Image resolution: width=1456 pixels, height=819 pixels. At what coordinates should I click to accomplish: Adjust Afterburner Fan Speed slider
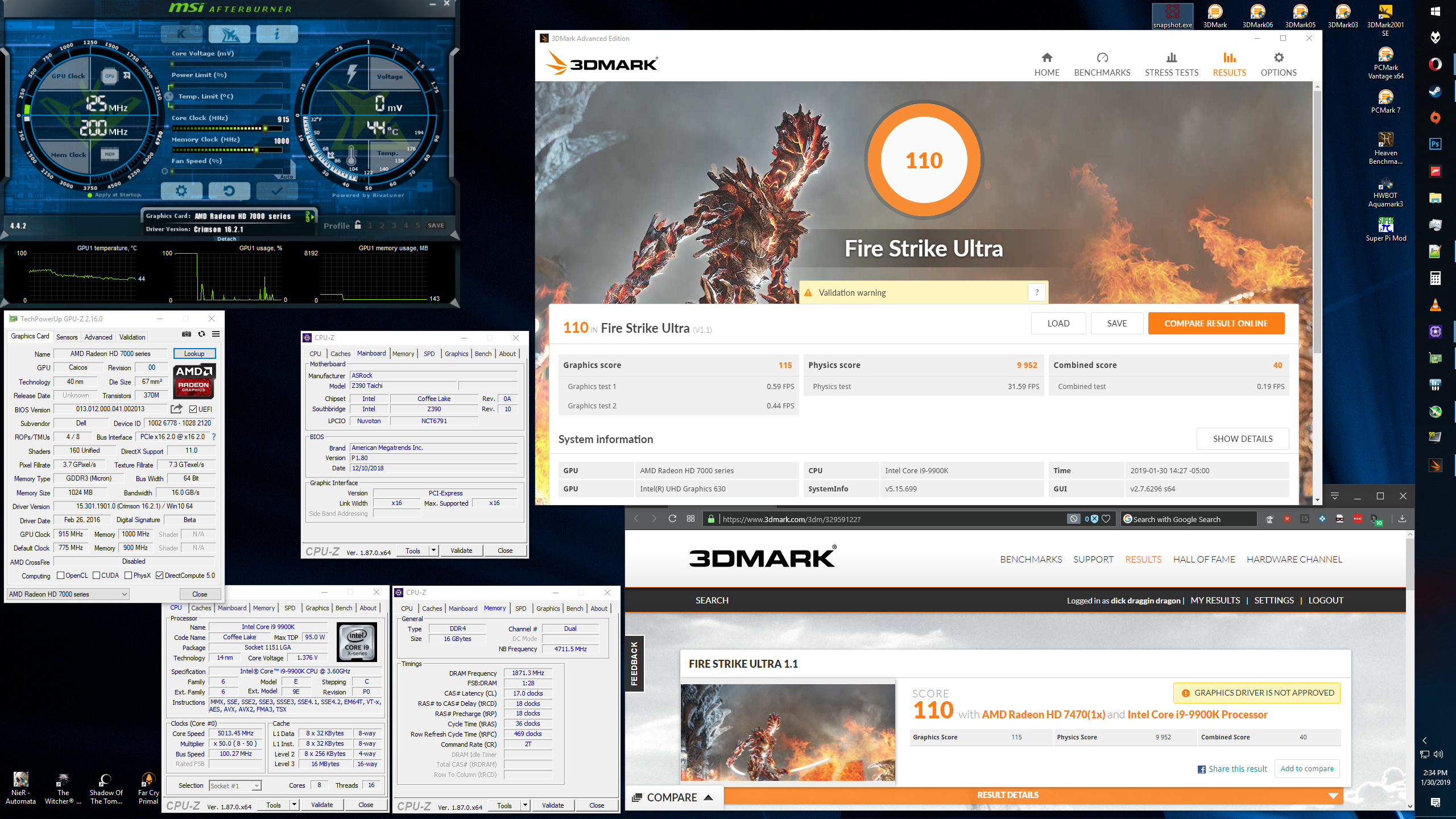pos(227,171)
